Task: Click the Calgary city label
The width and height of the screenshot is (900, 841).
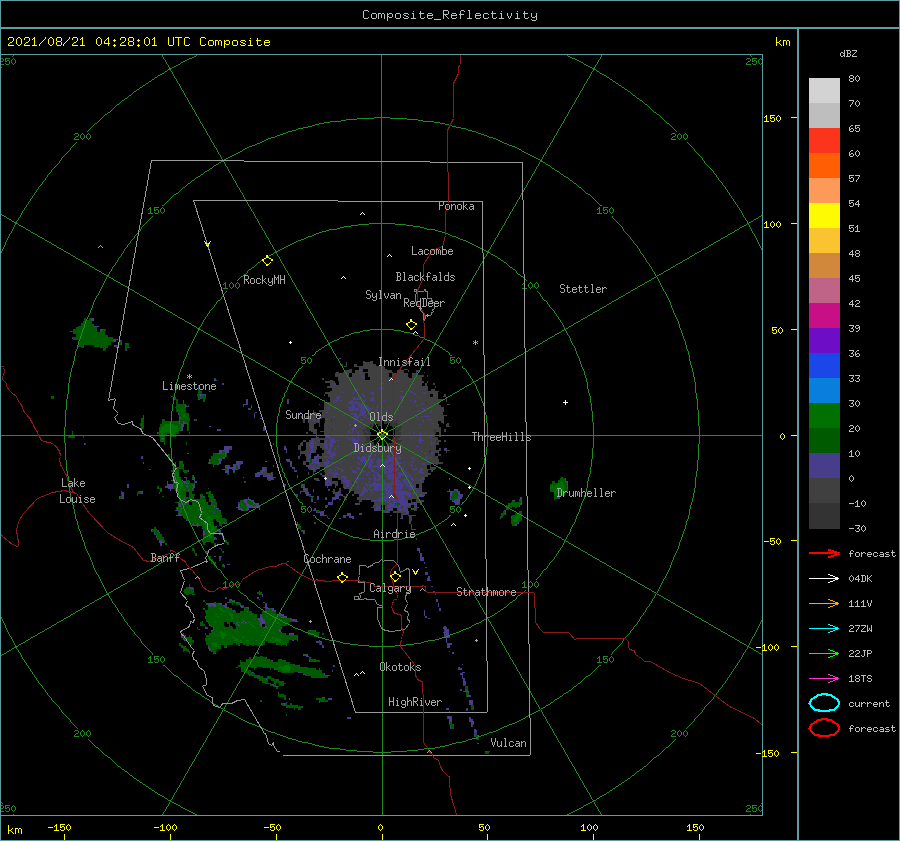Action: pyautogui.click(x=390, y=588)
